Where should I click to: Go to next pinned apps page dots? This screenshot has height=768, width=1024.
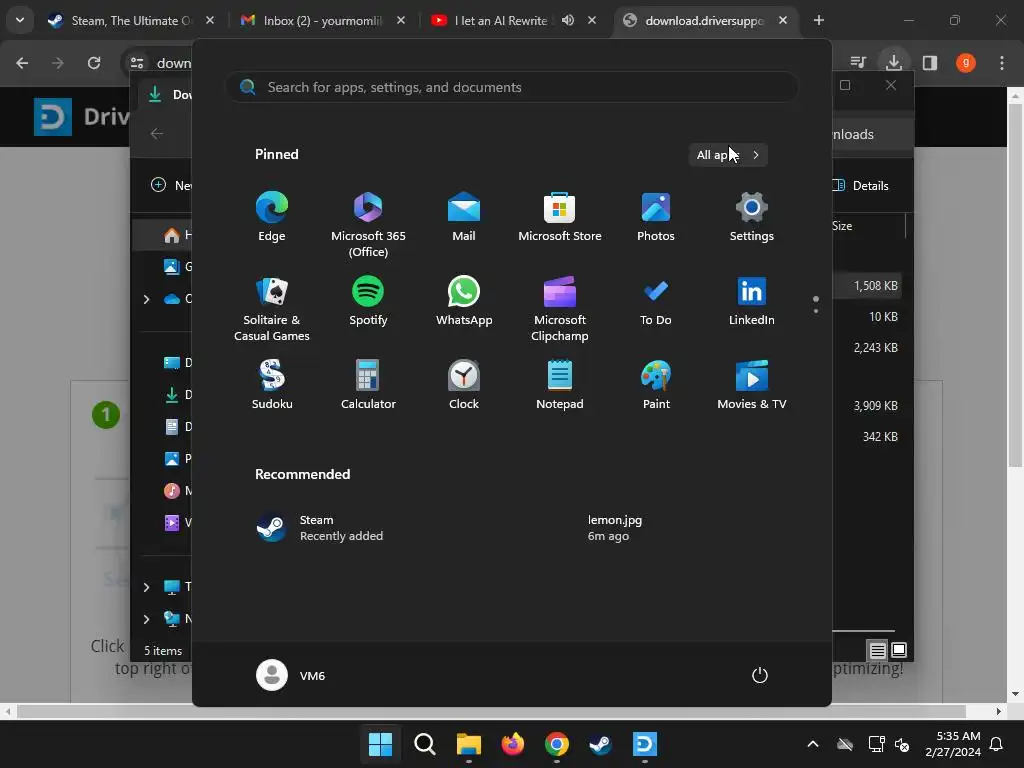[x=816, y=305]
